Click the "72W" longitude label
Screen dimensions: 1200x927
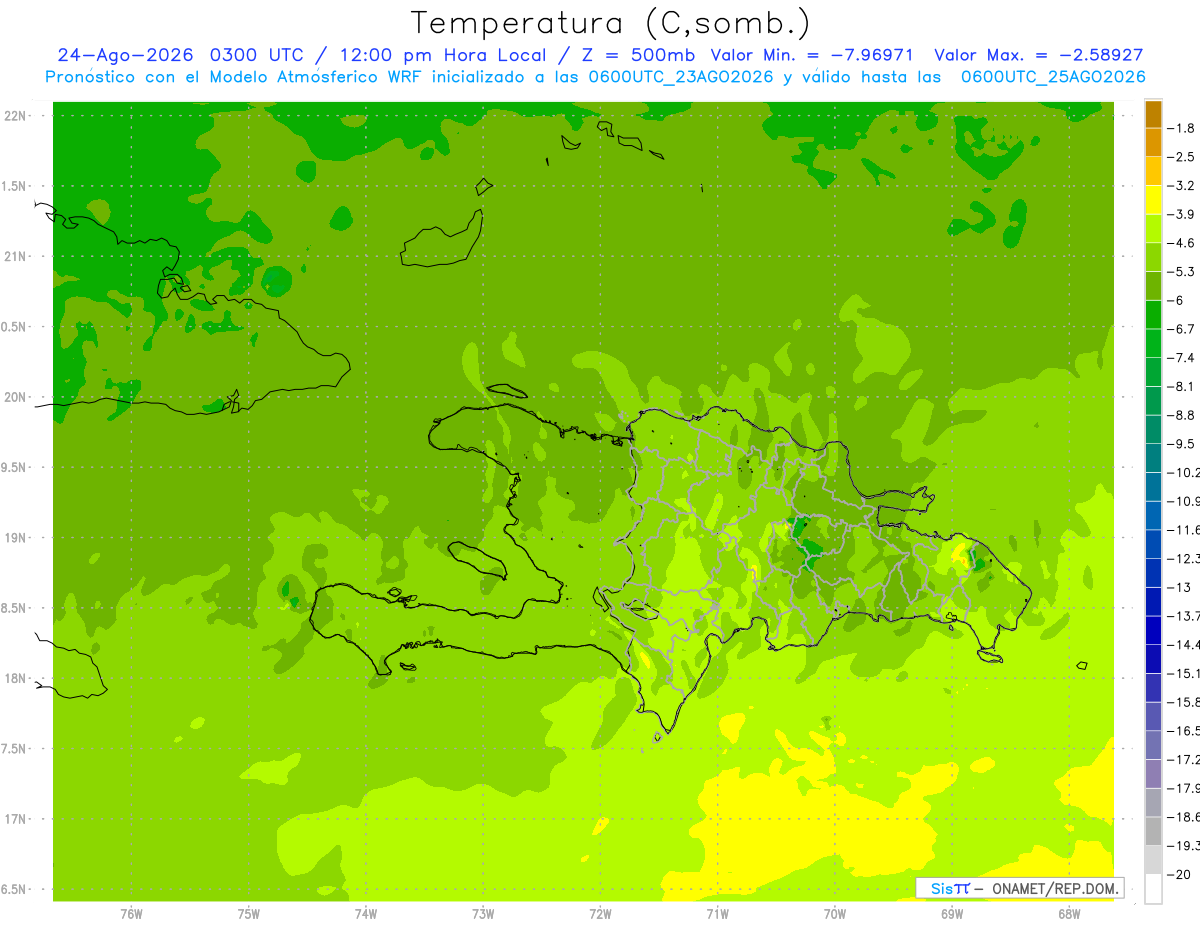[x=600, y=914]
